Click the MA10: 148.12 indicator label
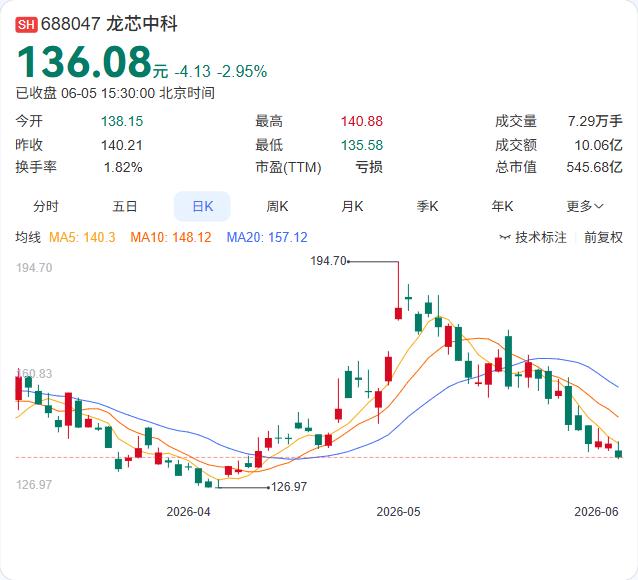The height and width of the screenshot is (580, 638). (171, 237)
